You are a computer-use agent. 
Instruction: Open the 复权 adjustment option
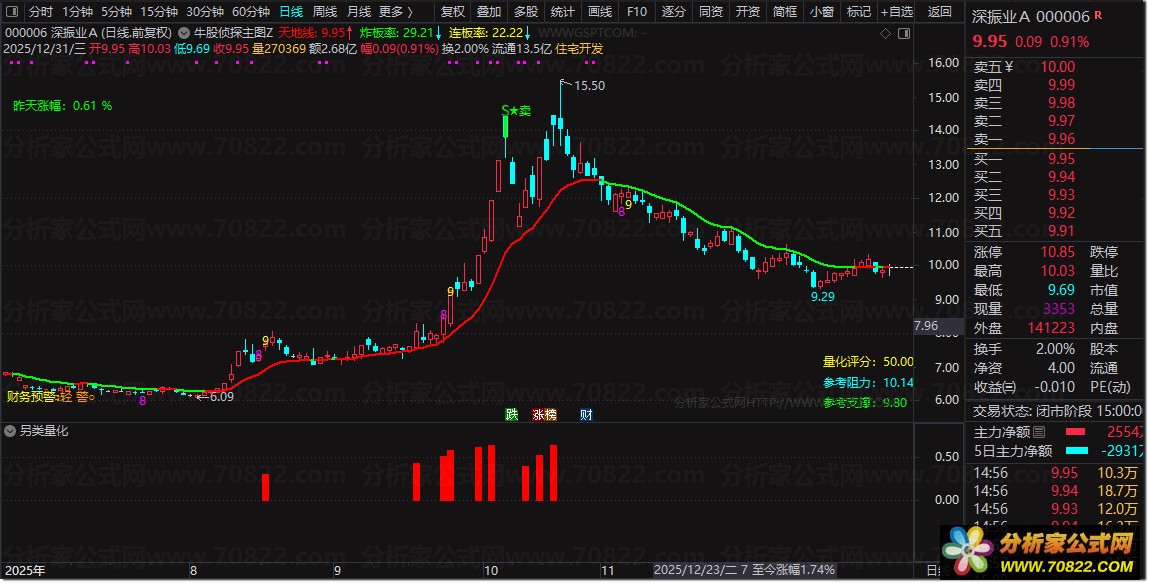pos(453,12)
